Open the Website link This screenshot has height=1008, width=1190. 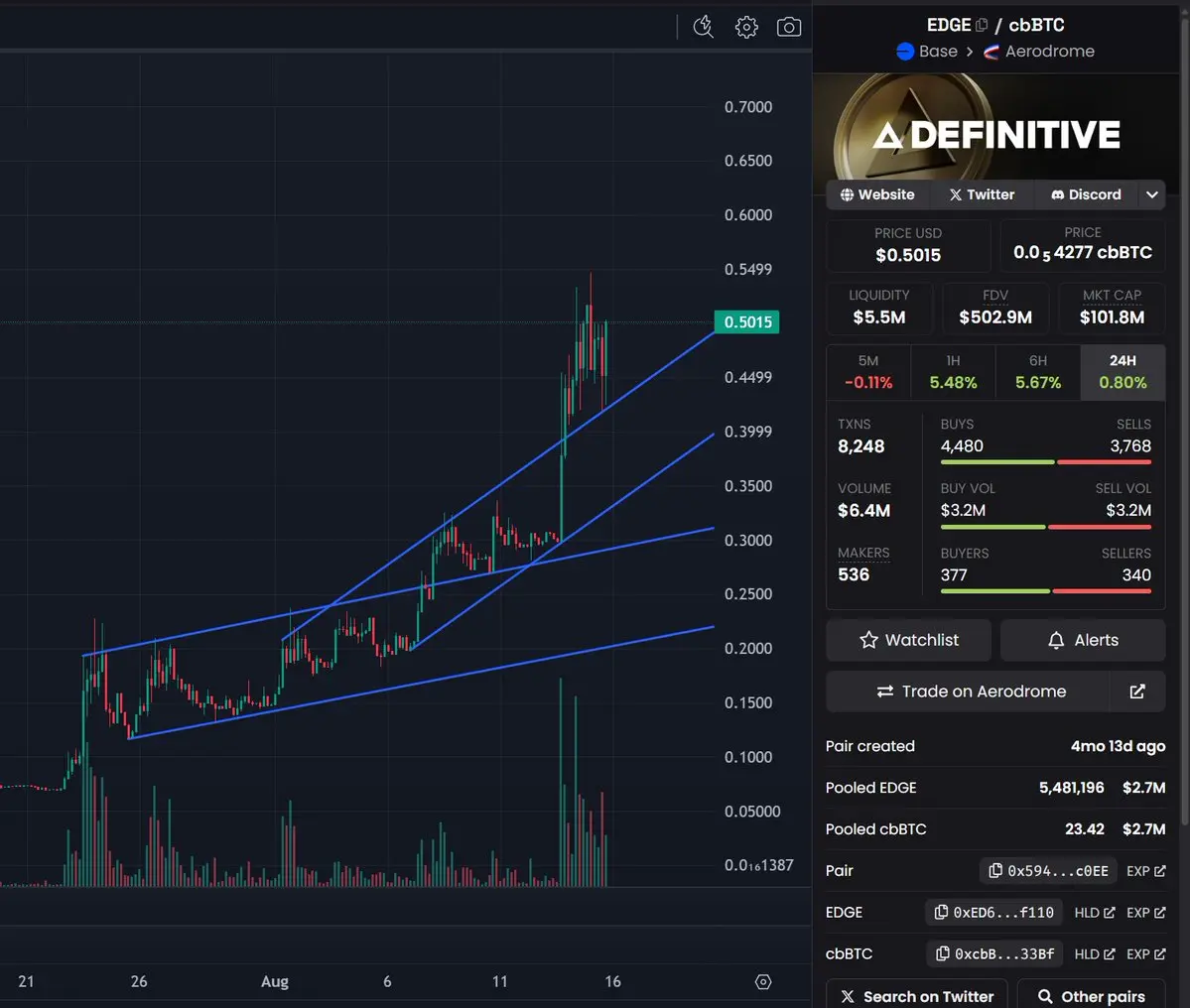coord(877,194)
